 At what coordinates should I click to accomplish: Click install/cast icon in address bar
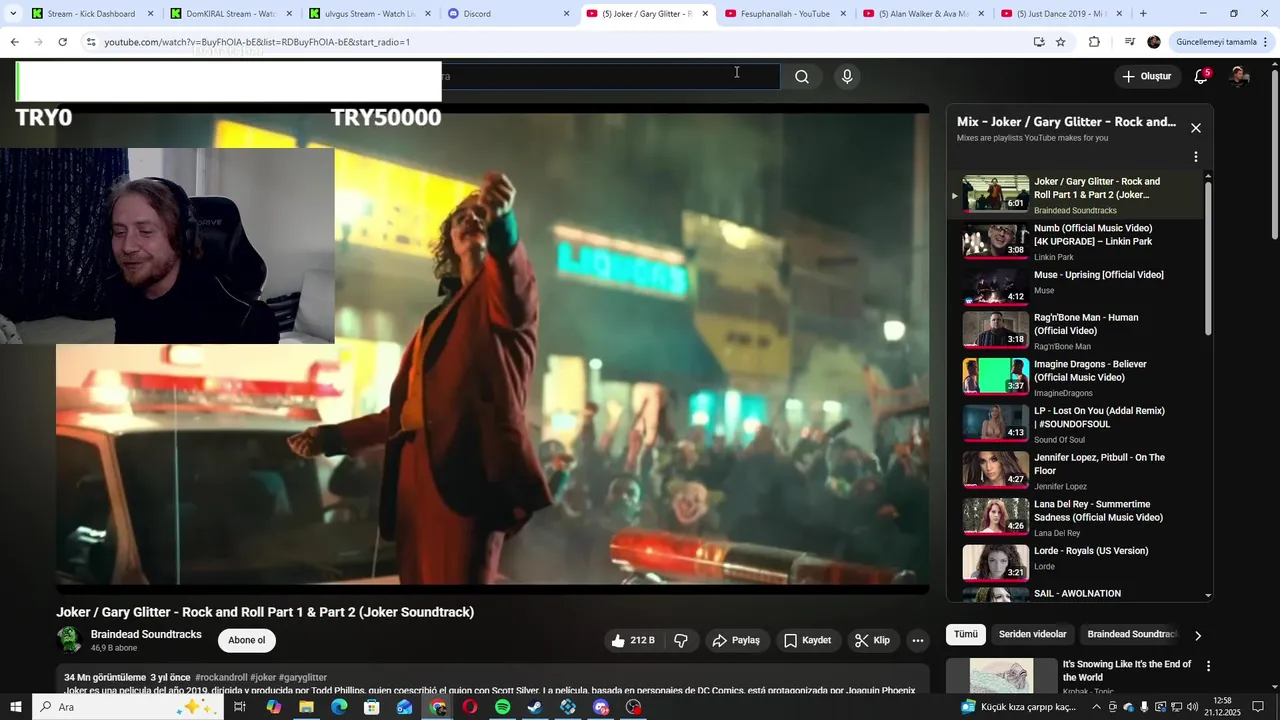[1039, 42]
